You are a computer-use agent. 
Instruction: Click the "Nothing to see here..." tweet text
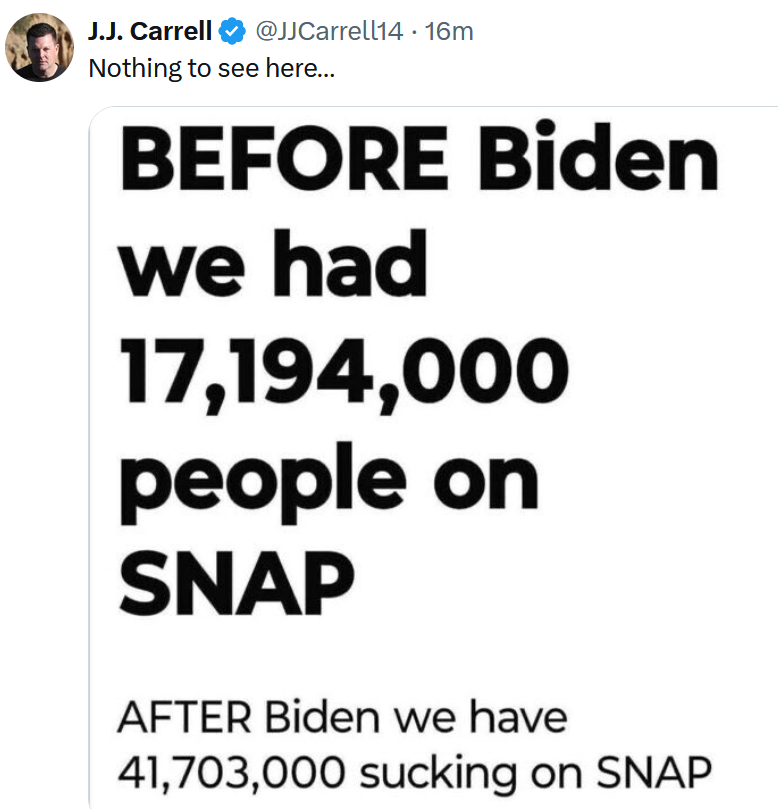click(210, 68)
